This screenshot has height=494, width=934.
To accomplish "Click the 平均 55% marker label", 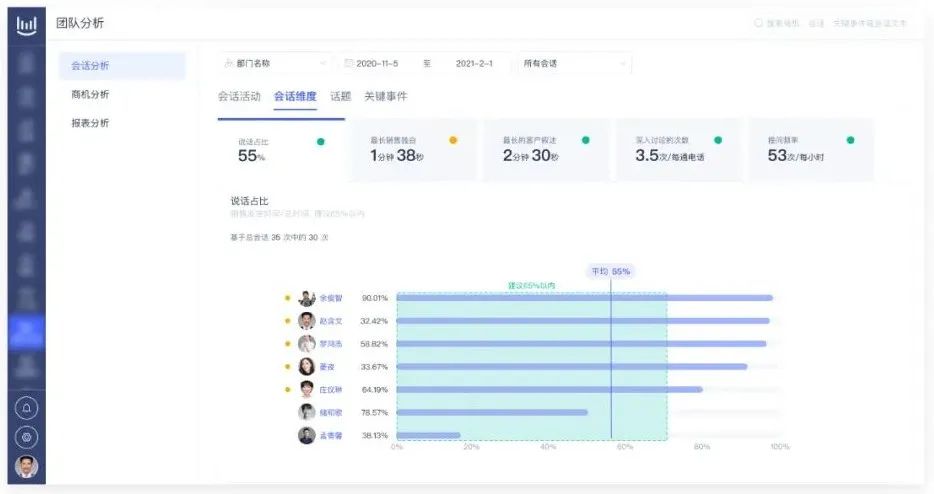I will [611, 271].
